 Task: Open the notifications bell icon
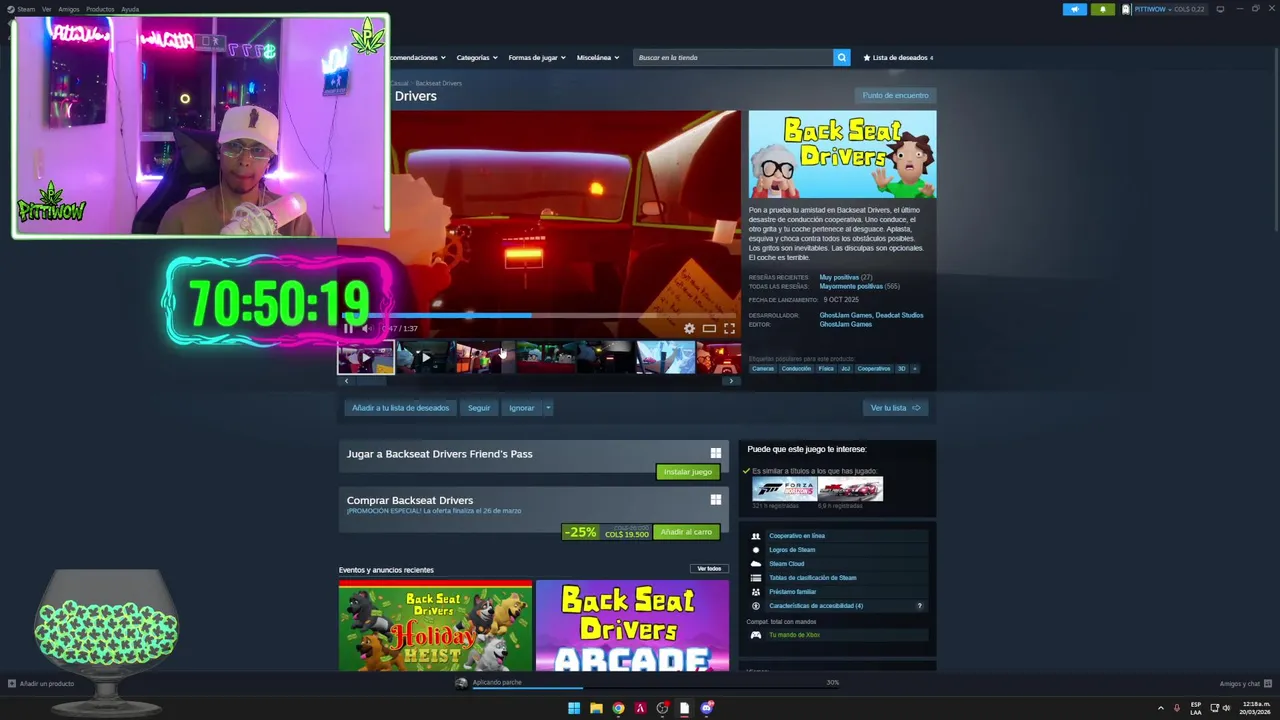point(1103,9)
